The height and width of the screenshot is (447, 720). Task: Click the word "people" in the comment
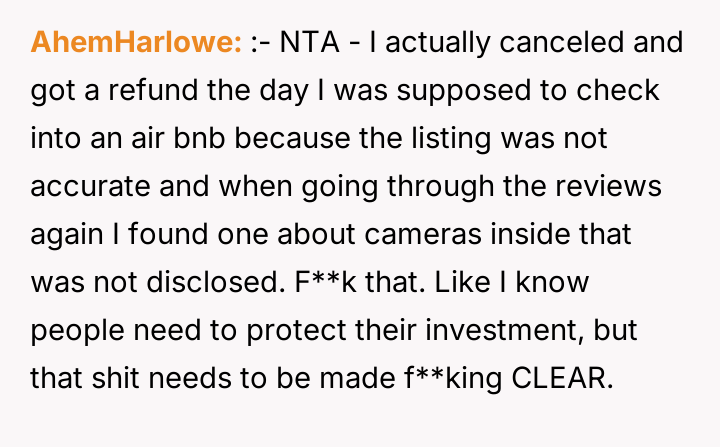pyautogui.click(x=73, y=329)
